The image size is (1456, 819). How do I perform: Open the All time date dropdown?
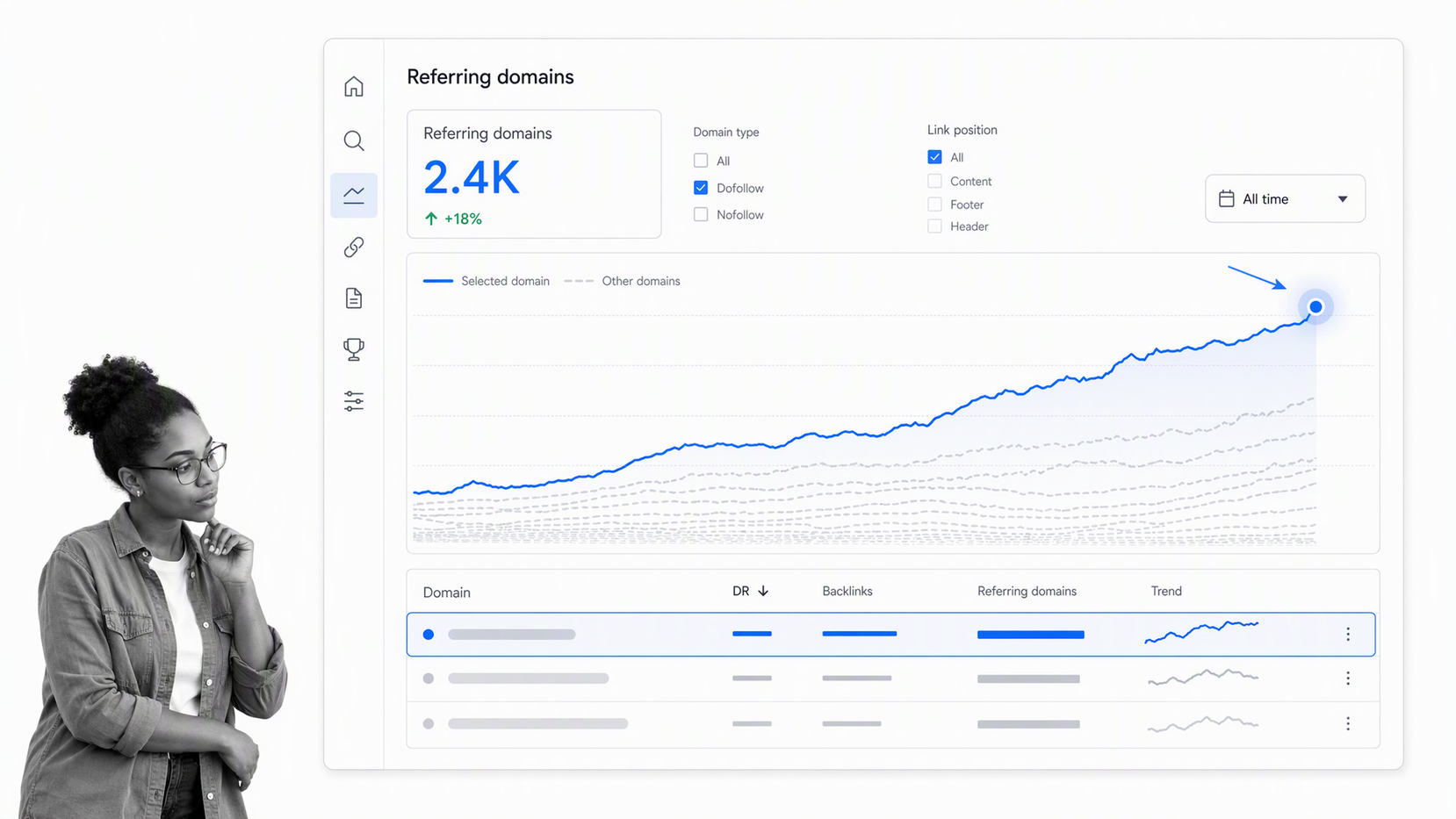point(1285,199)
